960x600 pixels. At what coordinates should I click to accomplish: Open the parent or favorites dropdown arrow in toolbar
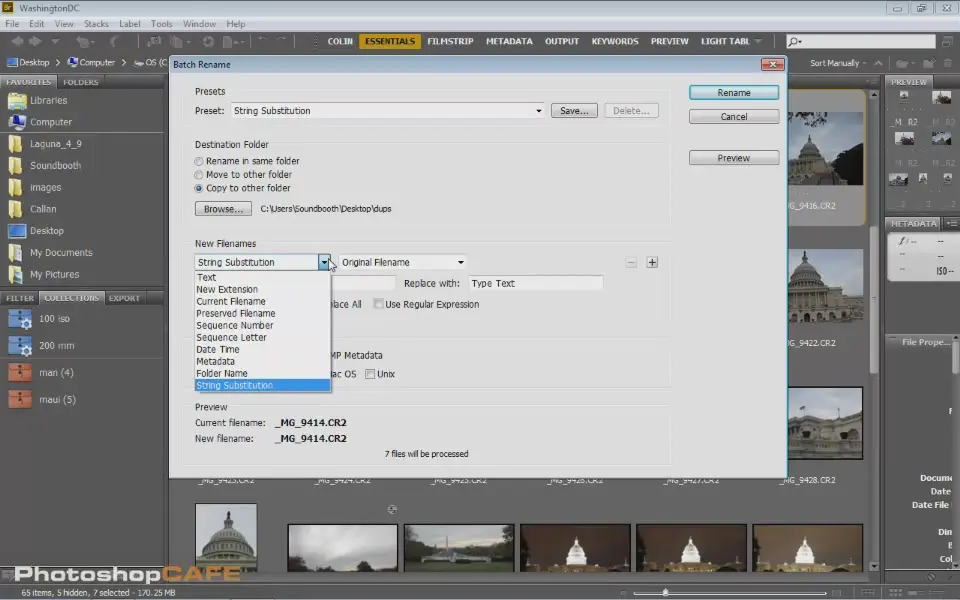point(55,41)
